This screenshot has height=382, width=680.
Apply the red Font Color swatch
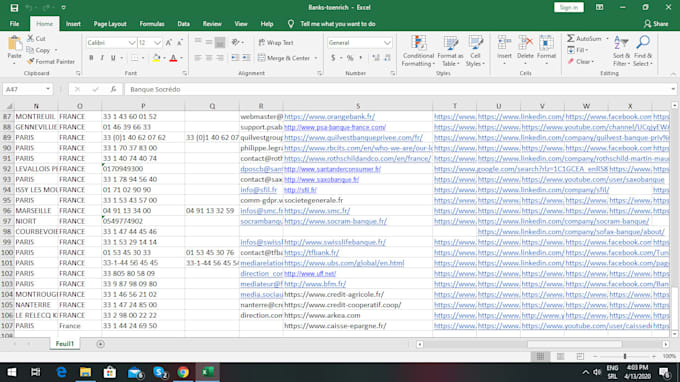(173, 58)
